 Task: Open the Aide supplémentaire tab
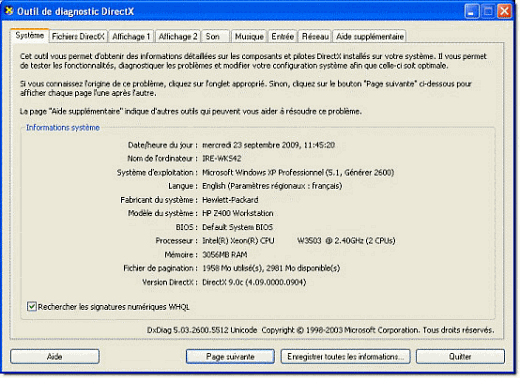tap(370, 36)
